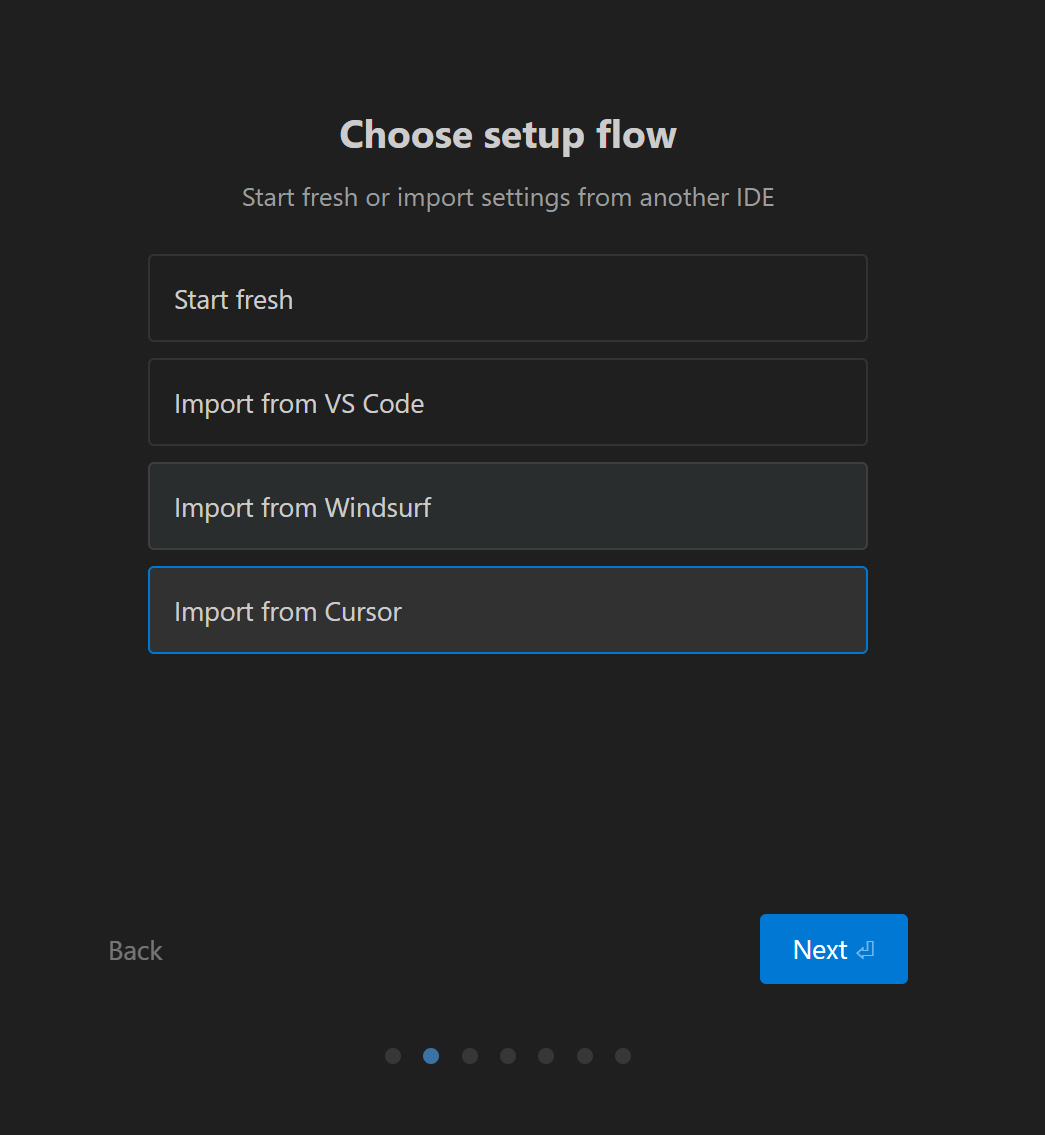Jump to the last step dot

[x=623, y=1056]
